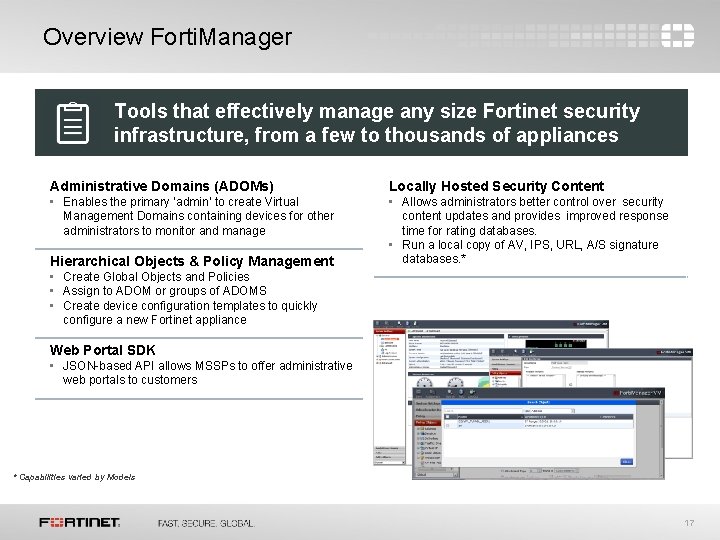
Task: Tick header checkbox in search results screenshot
Action: pos(448,417)
